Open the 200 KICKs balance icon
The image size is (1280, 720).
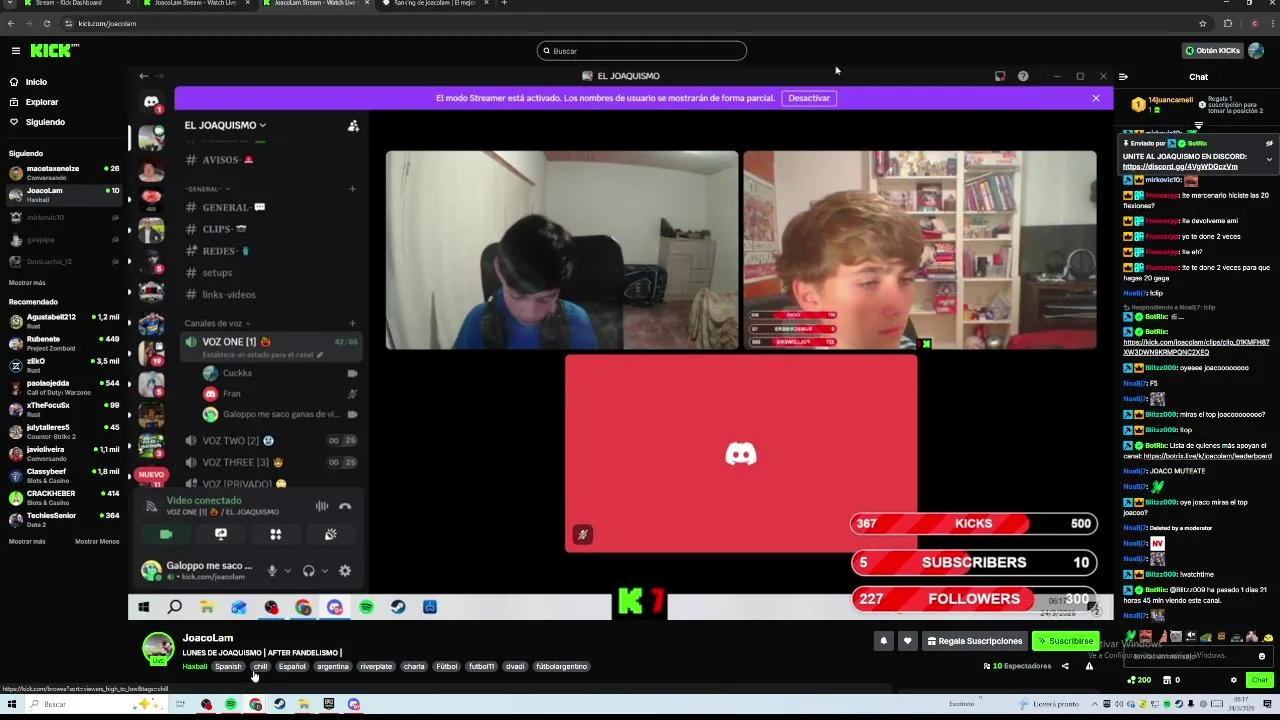pos(1139,680)
